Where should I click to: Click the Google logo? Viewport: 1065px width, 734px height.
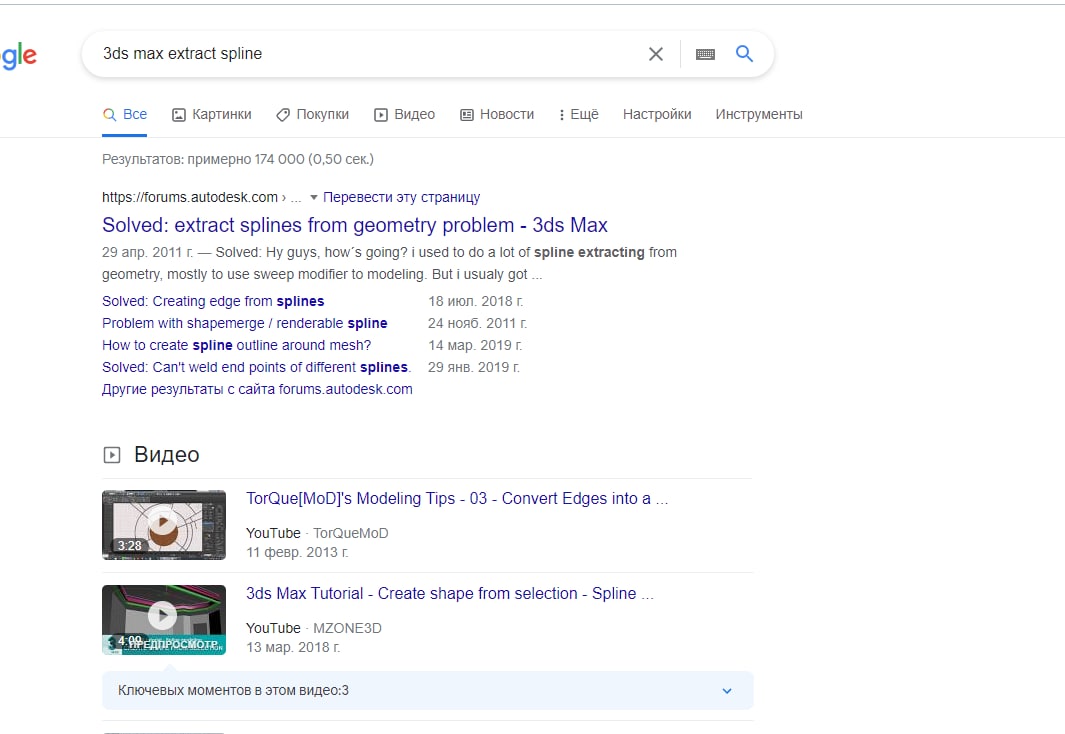pos(18,56)
